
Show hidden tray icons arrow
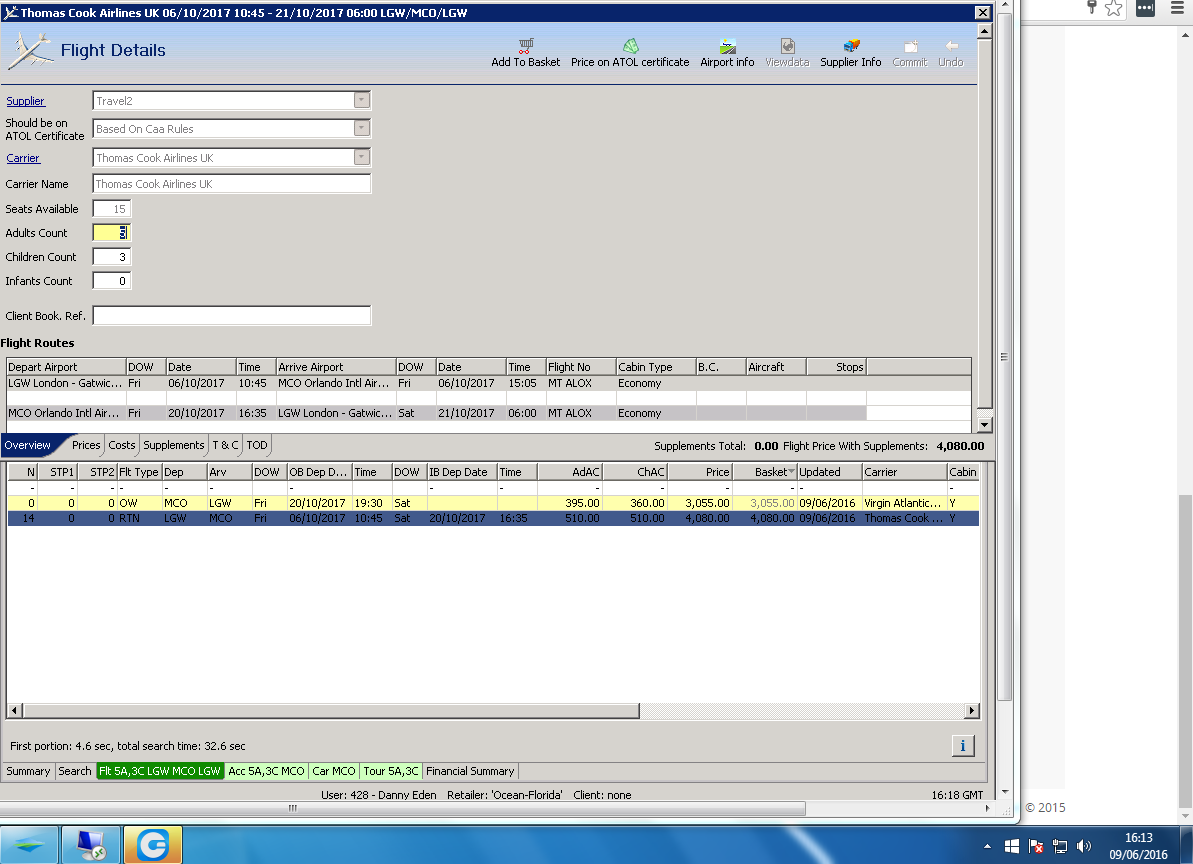tap(987, 846)
